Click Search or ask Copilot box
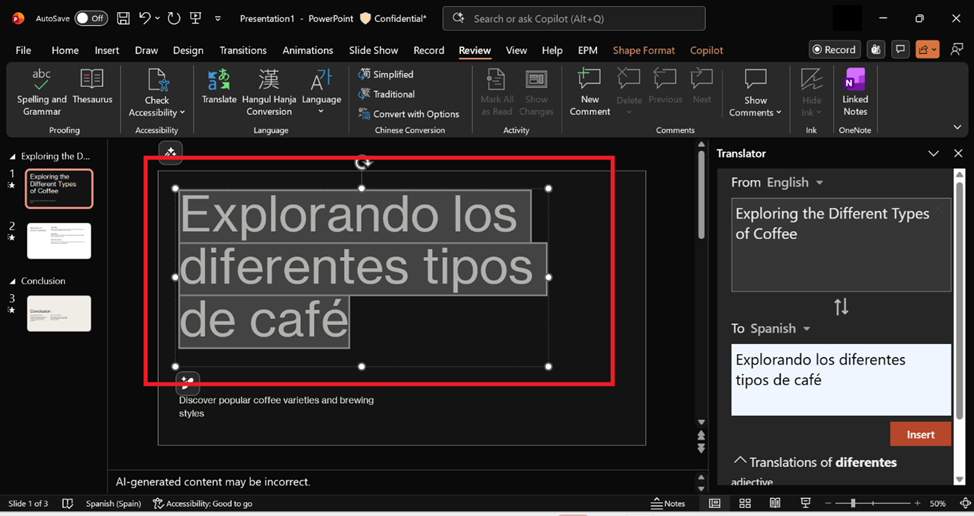Image resolution: width=974 pixels, height=516 pixels. 573,19
